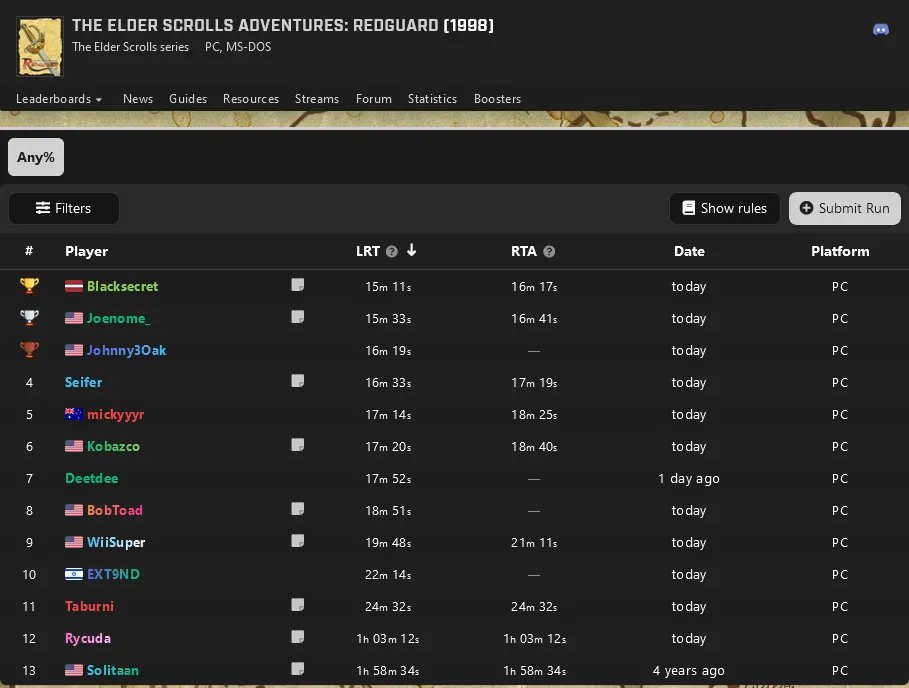Open the Filters panel
The height and width of the screenshot is (688, 909).
[x=64, y=208]
